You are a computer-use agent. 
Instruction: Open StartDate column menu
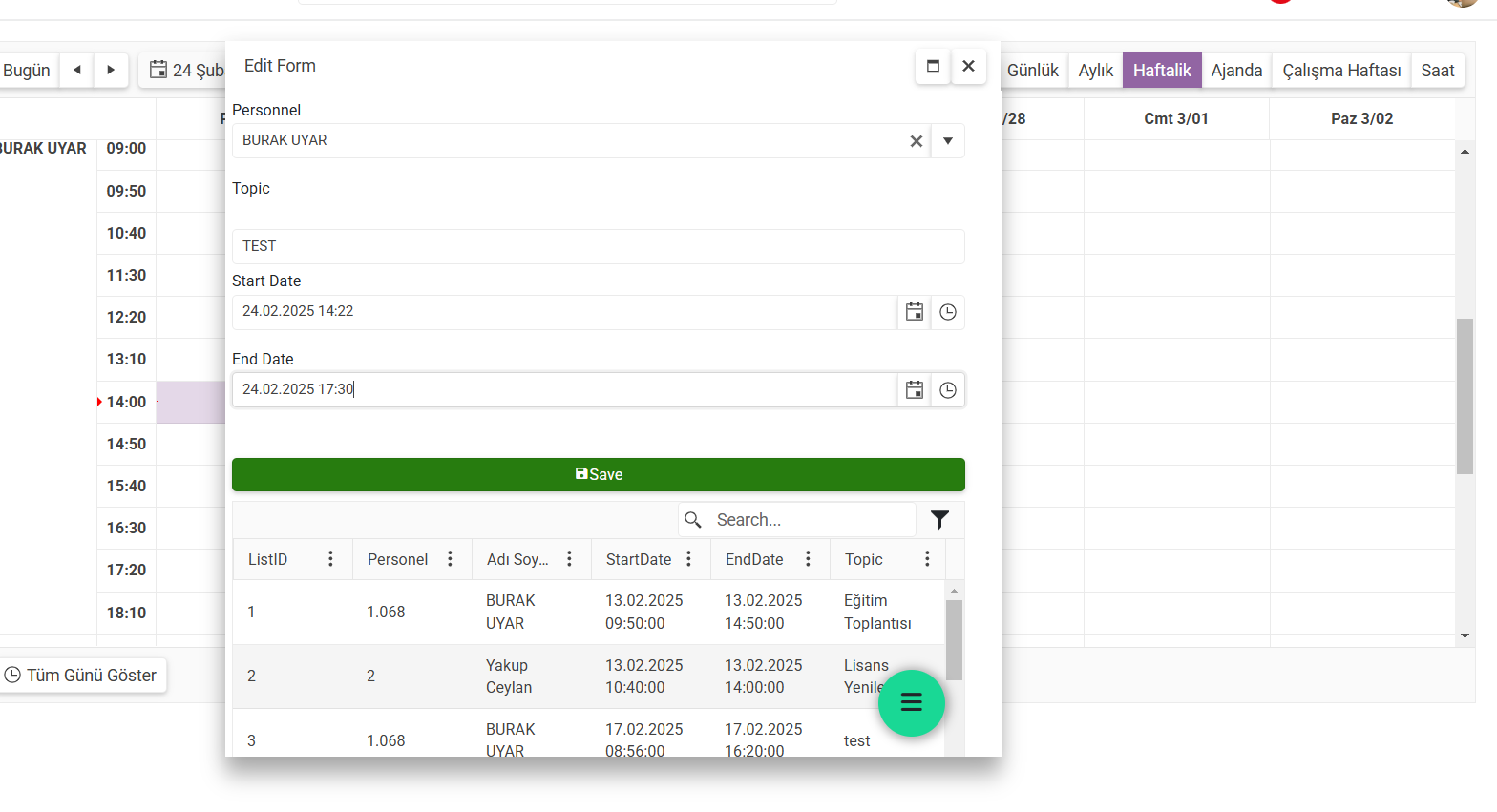[688, 559]
